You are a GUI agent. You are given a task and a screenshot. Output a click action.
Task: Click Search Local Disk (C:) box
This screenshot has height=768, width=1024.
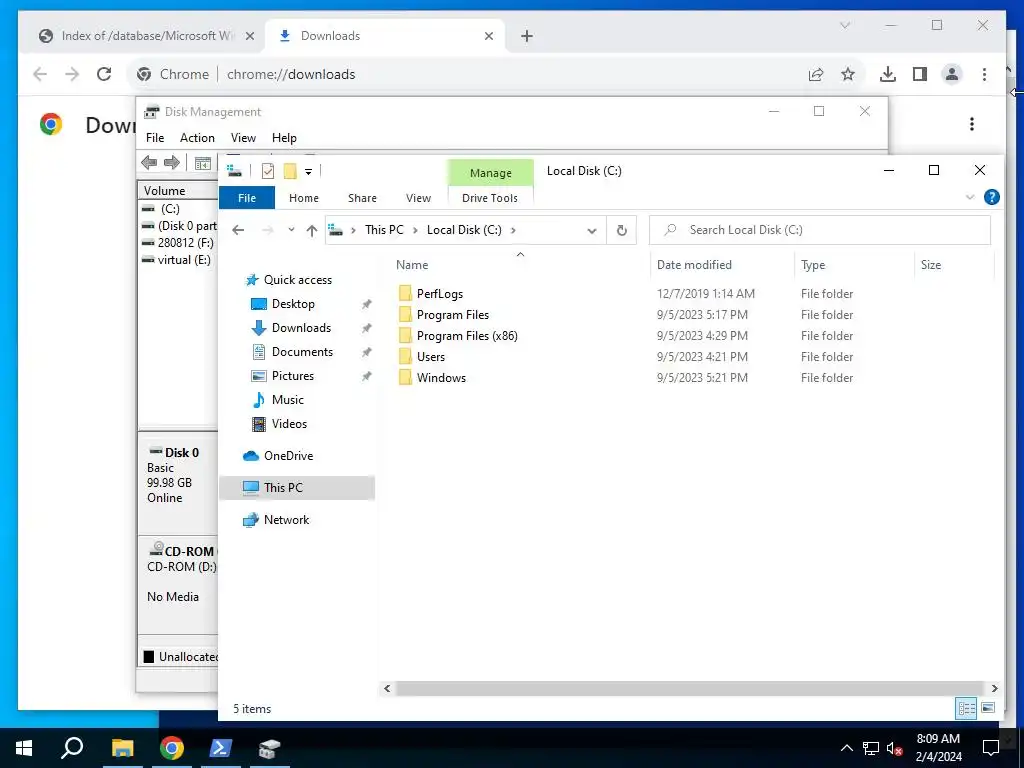(820, 230)
